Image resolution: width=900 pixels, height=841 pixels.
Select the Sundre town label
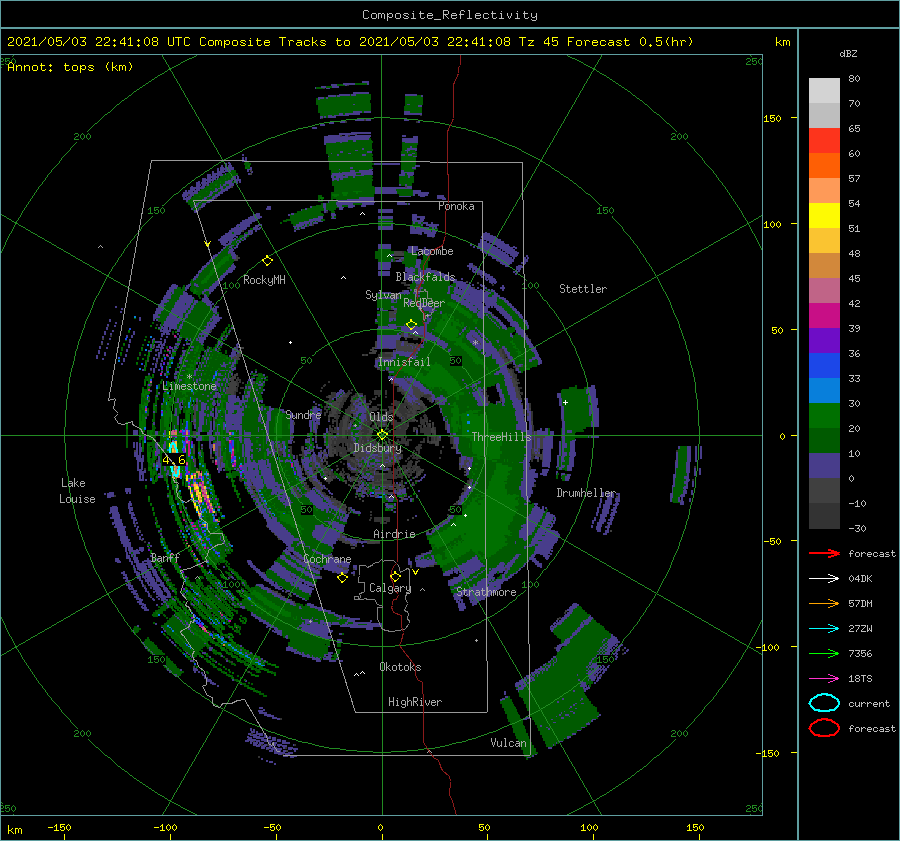[303, 414]
